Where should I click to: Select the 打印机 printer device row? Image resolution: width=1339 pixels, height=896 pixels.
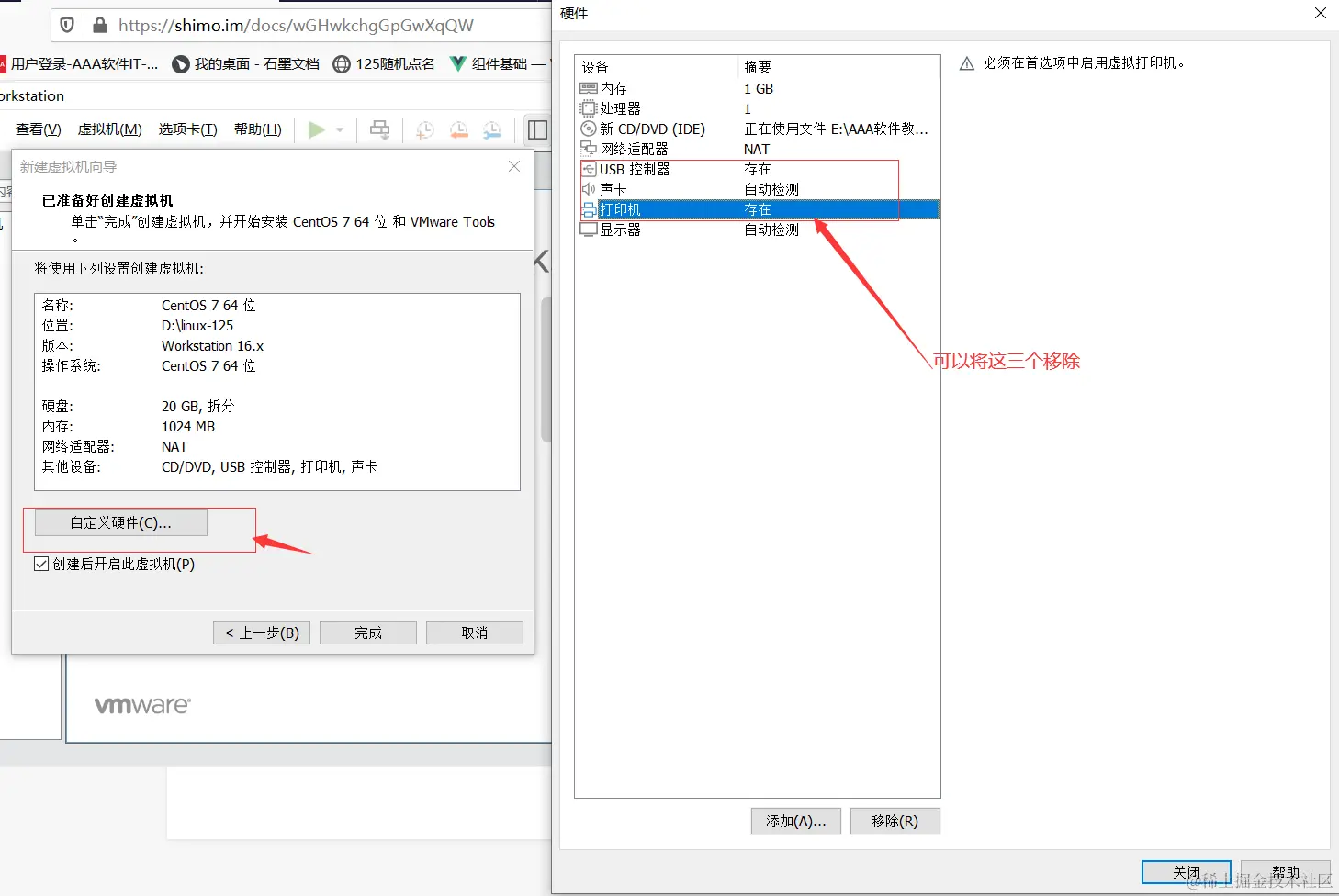coord(759,209)
